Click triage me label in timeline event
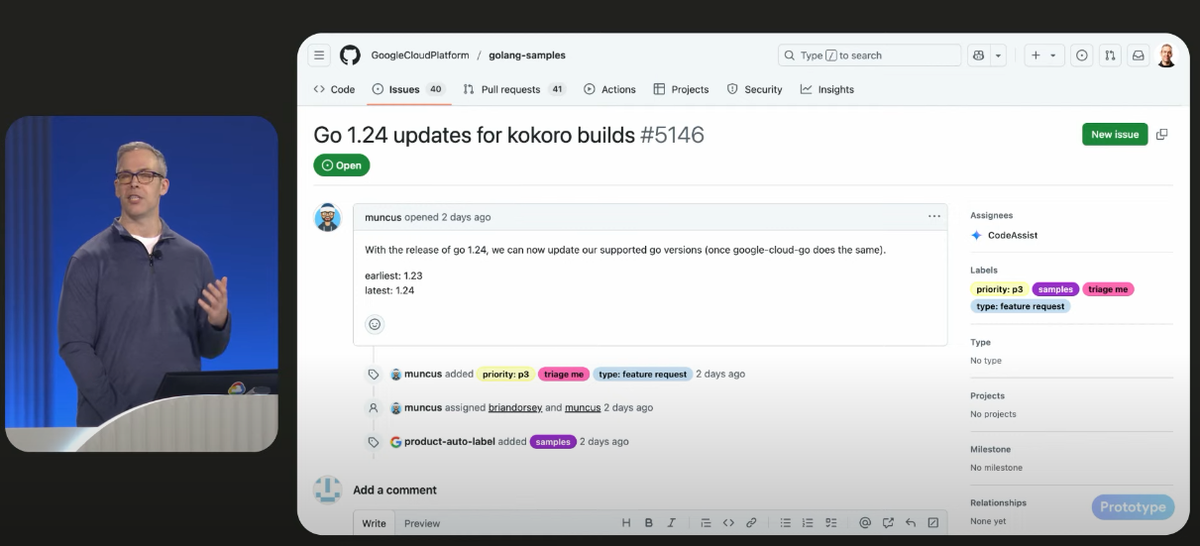1200x546 pixels. [564, 374]
